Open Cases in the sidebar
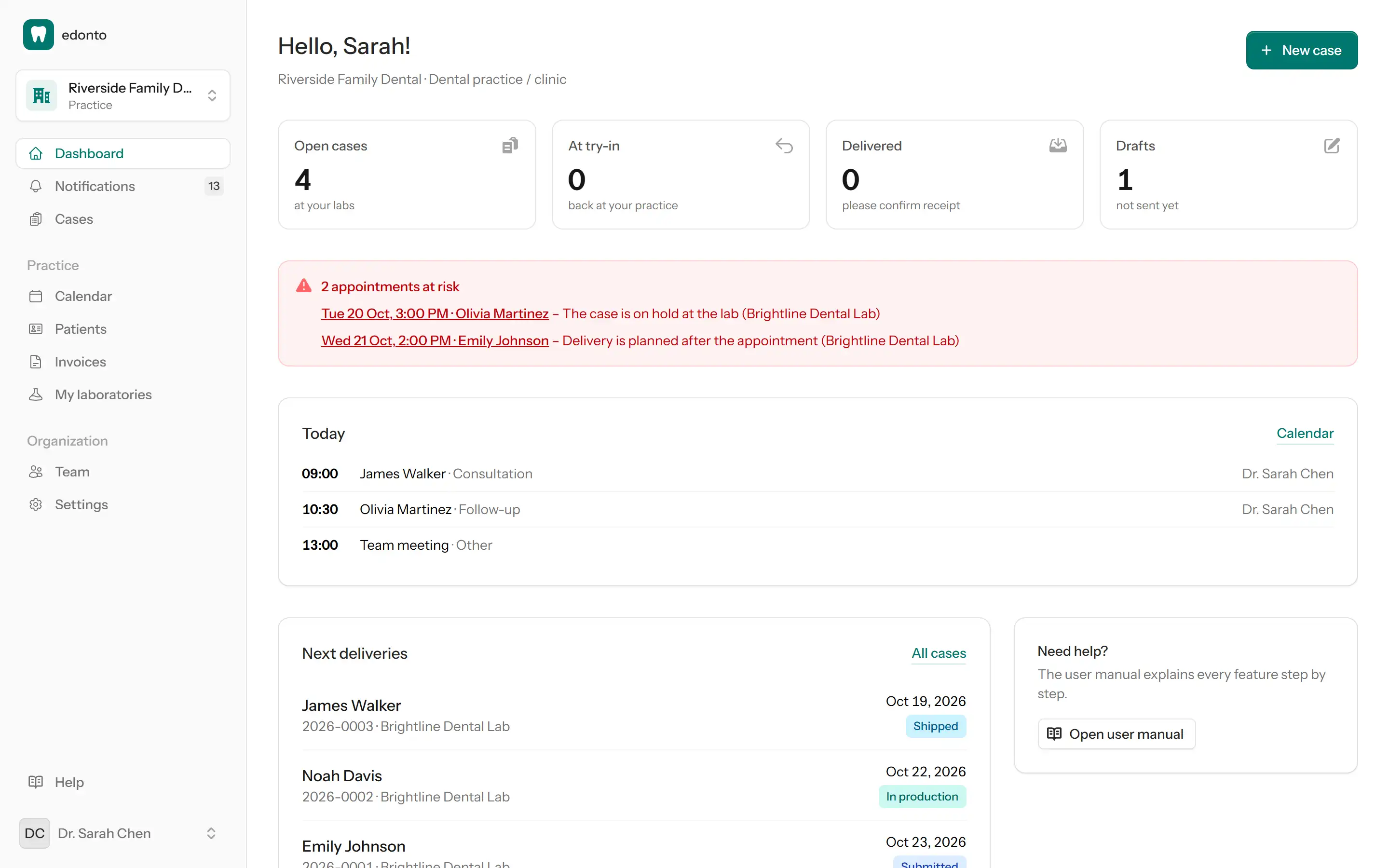 tap(123, 219)
